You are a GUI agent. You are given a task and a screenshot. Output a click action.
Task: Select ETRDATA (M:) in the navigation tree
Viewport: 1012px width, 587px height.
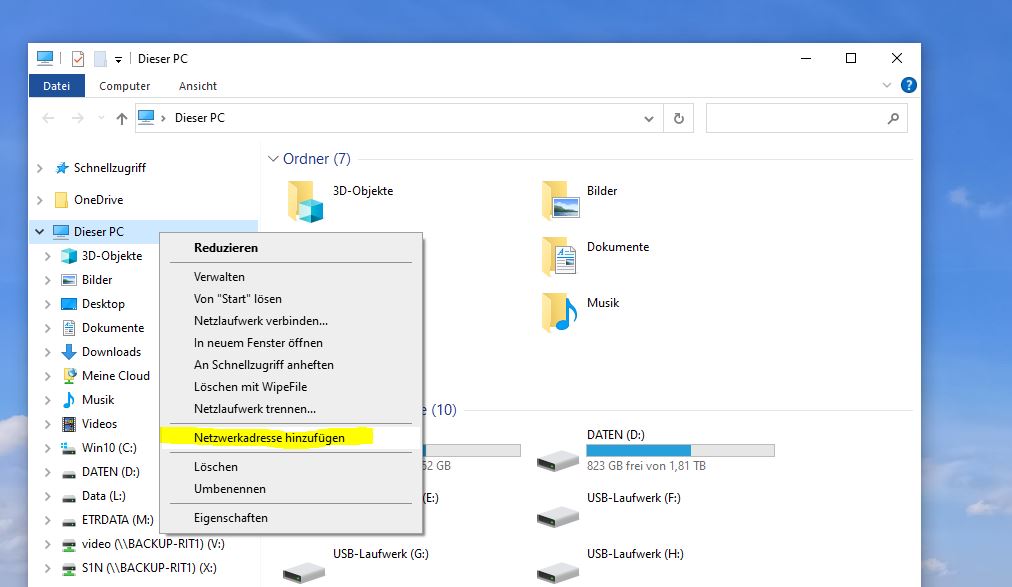coord(117,519)
